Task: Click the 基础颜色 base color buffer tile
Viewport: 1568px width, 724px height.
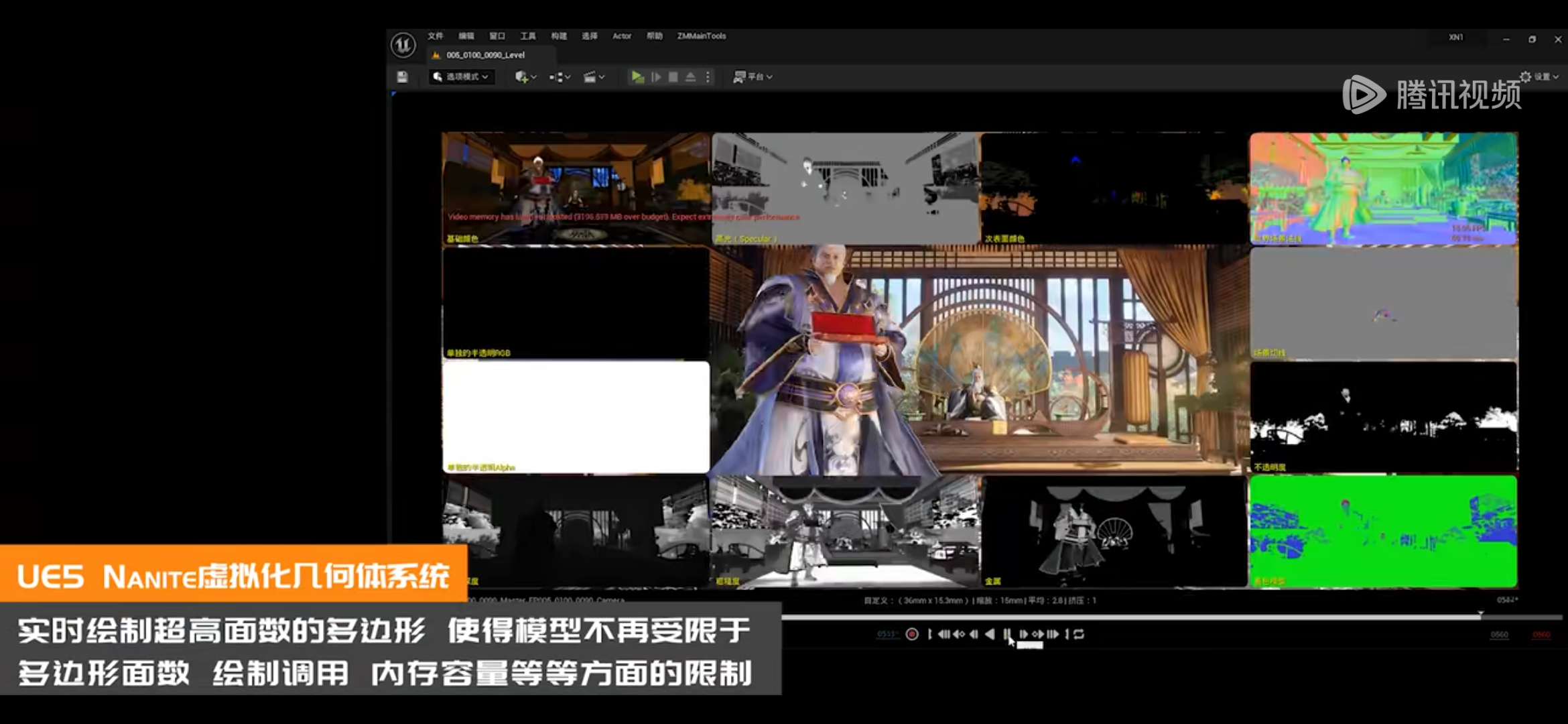Action: pyautogui.click(x=576, y=188)
